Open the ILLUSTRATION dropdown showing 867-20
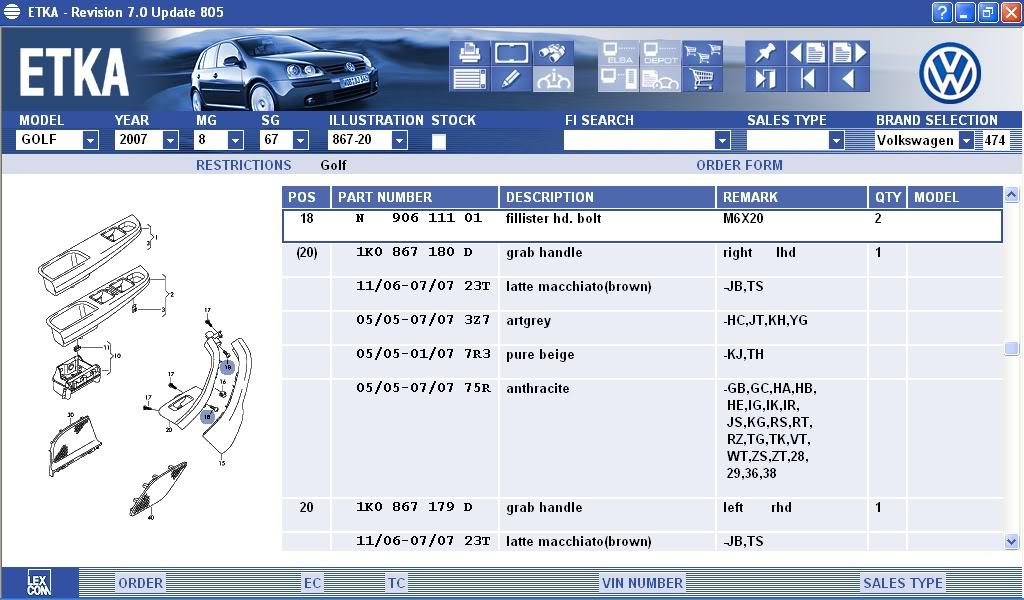Viewport: 1024px width, 600px height. (400, 140)
